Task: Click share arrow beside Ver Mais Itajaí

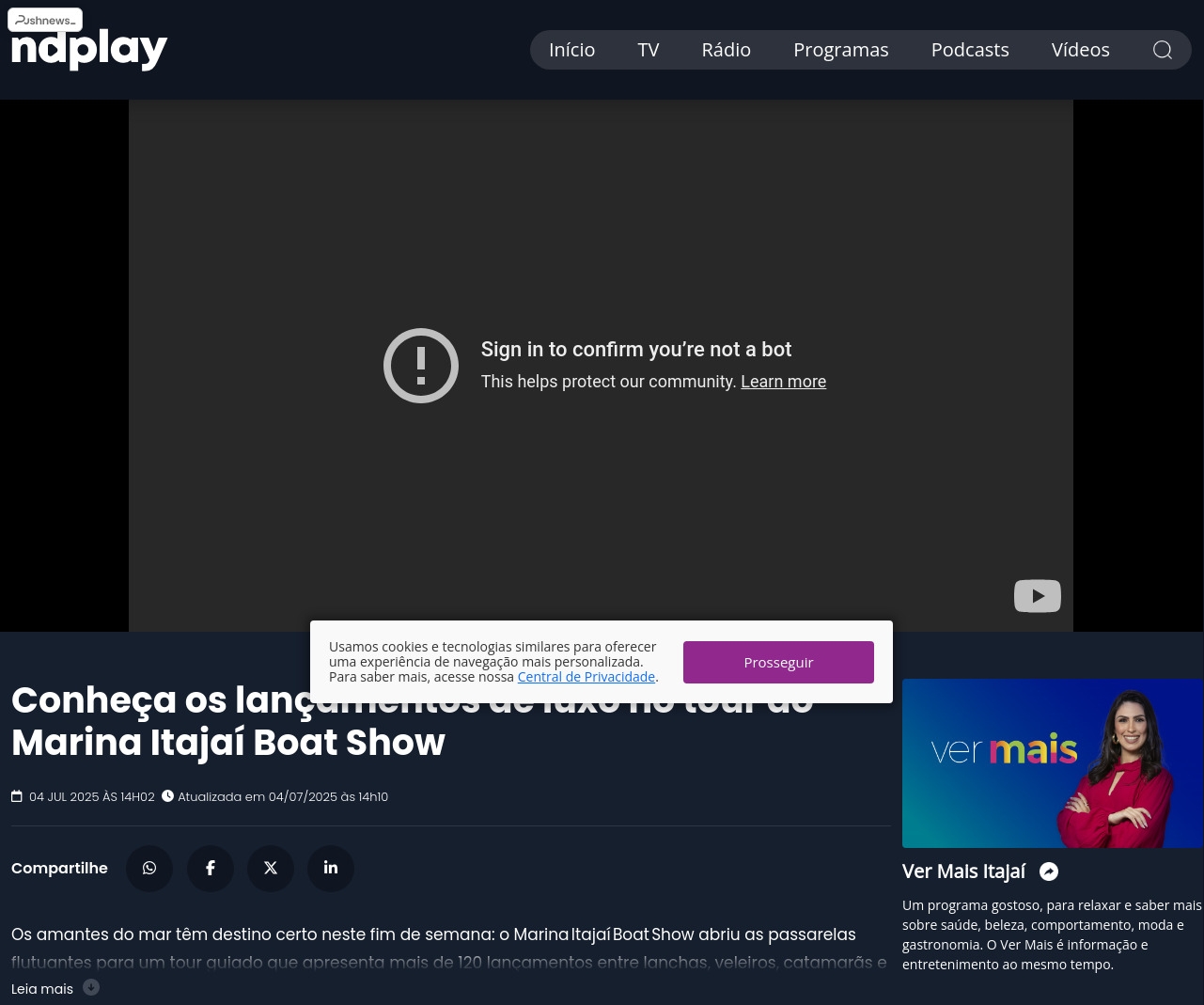Action: [1049, 872]
